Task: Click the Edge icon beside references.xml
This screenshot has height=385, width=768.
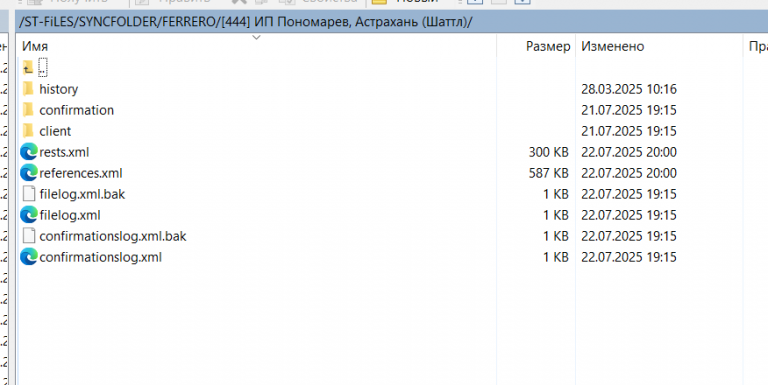Action: click(x=29, y=173)
